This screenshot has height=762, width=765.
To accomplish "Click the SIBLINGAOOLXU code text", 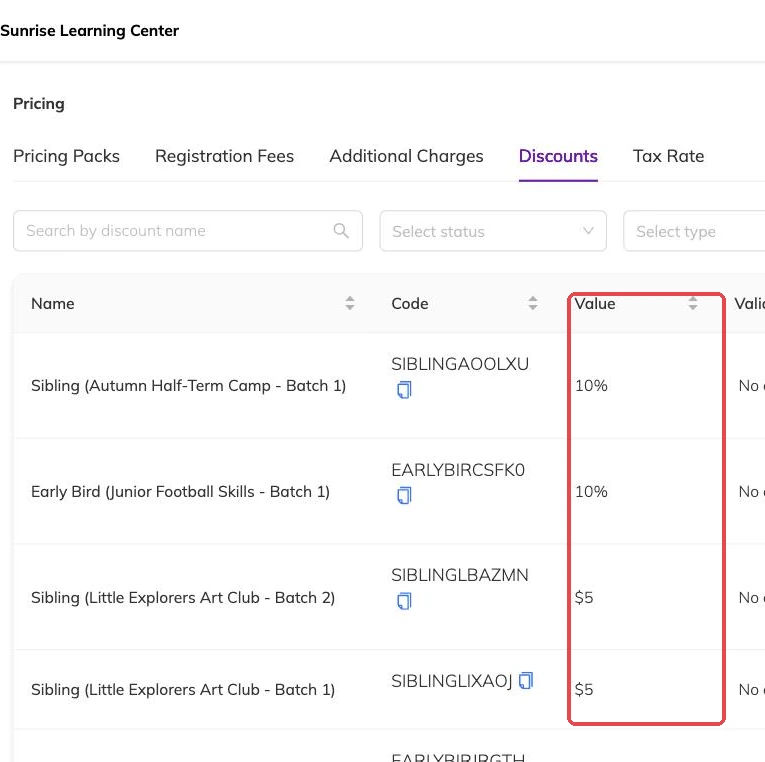I will pos(460,364).
